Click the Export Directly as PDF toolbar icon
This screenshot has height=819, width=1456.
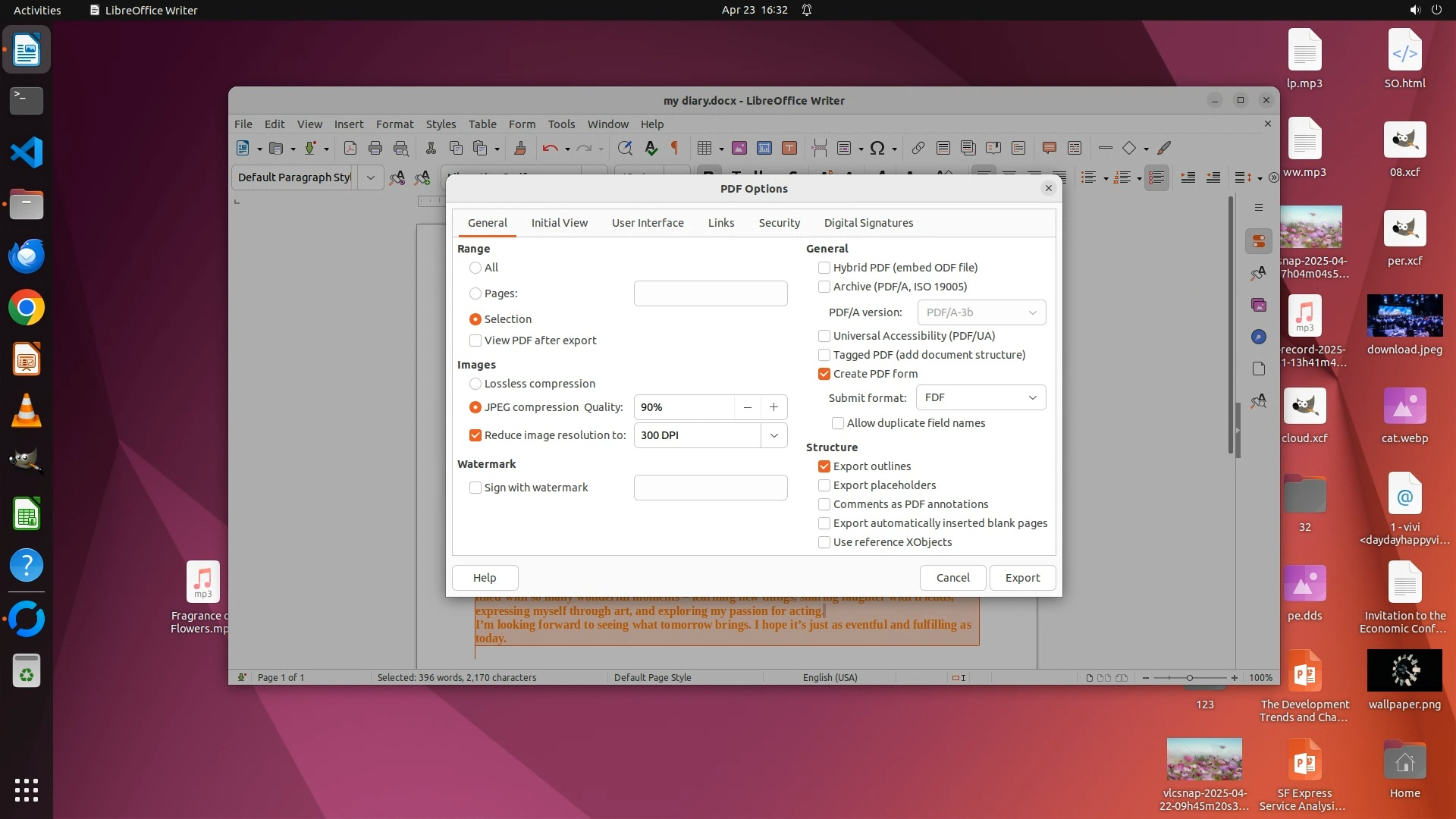[350, 149]
